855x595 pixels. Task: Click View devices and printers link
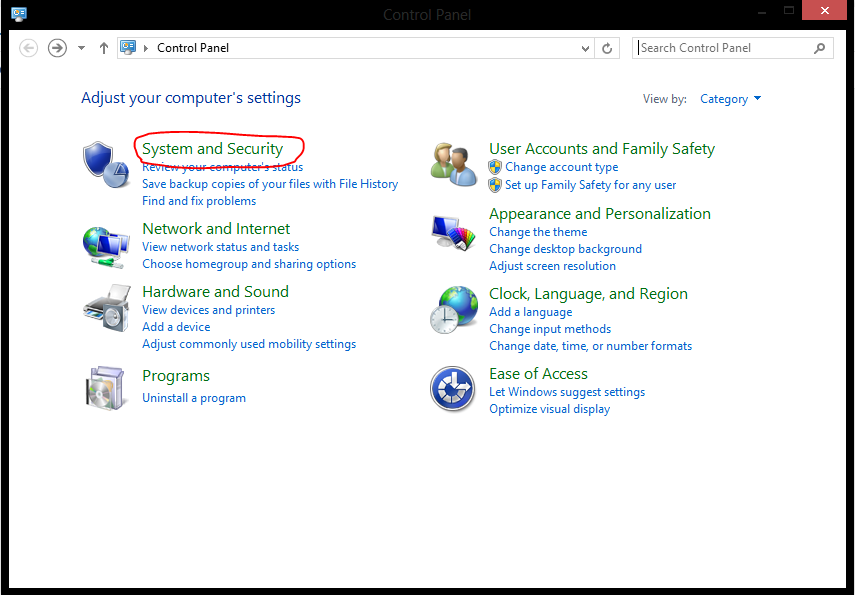tap(208, 310)
